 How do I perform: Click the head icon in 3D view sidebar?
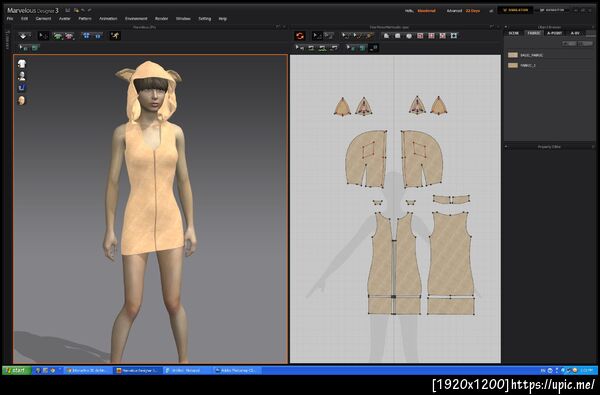pos(22,100)
